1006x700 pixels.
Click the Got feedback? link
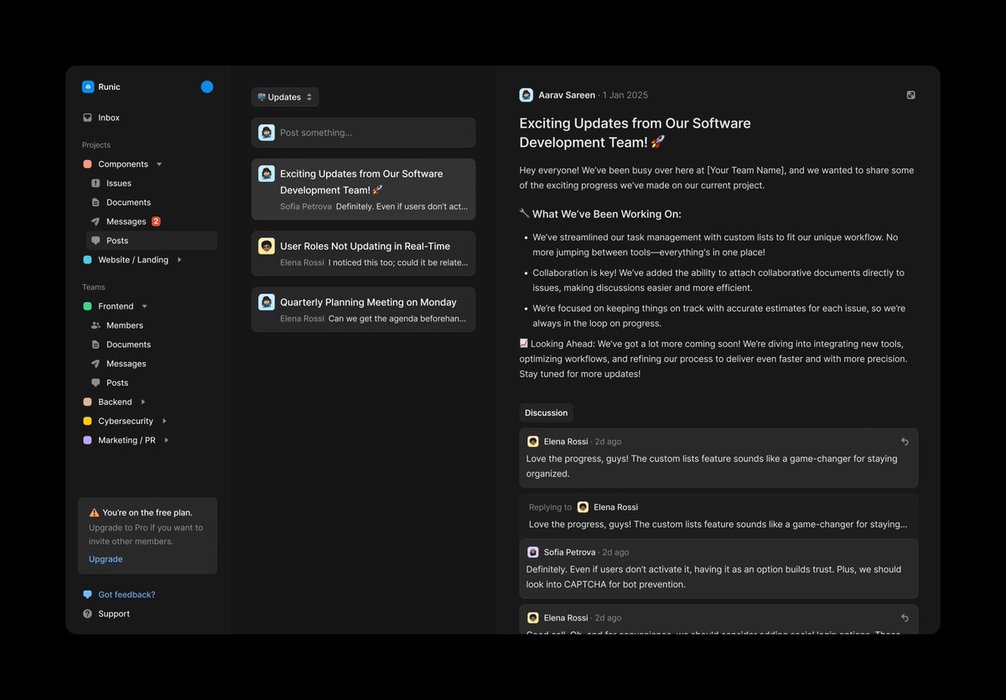click(126, 594)
